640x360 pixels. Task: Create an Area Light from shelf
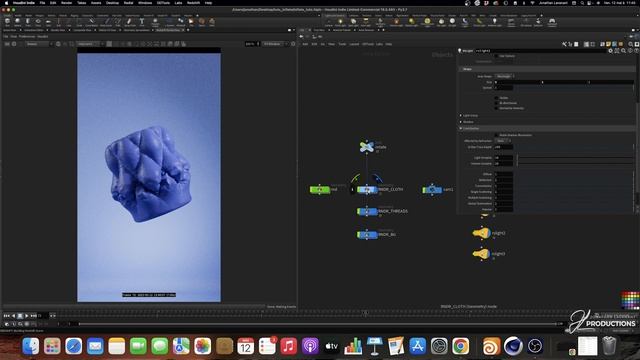(366, 22)
